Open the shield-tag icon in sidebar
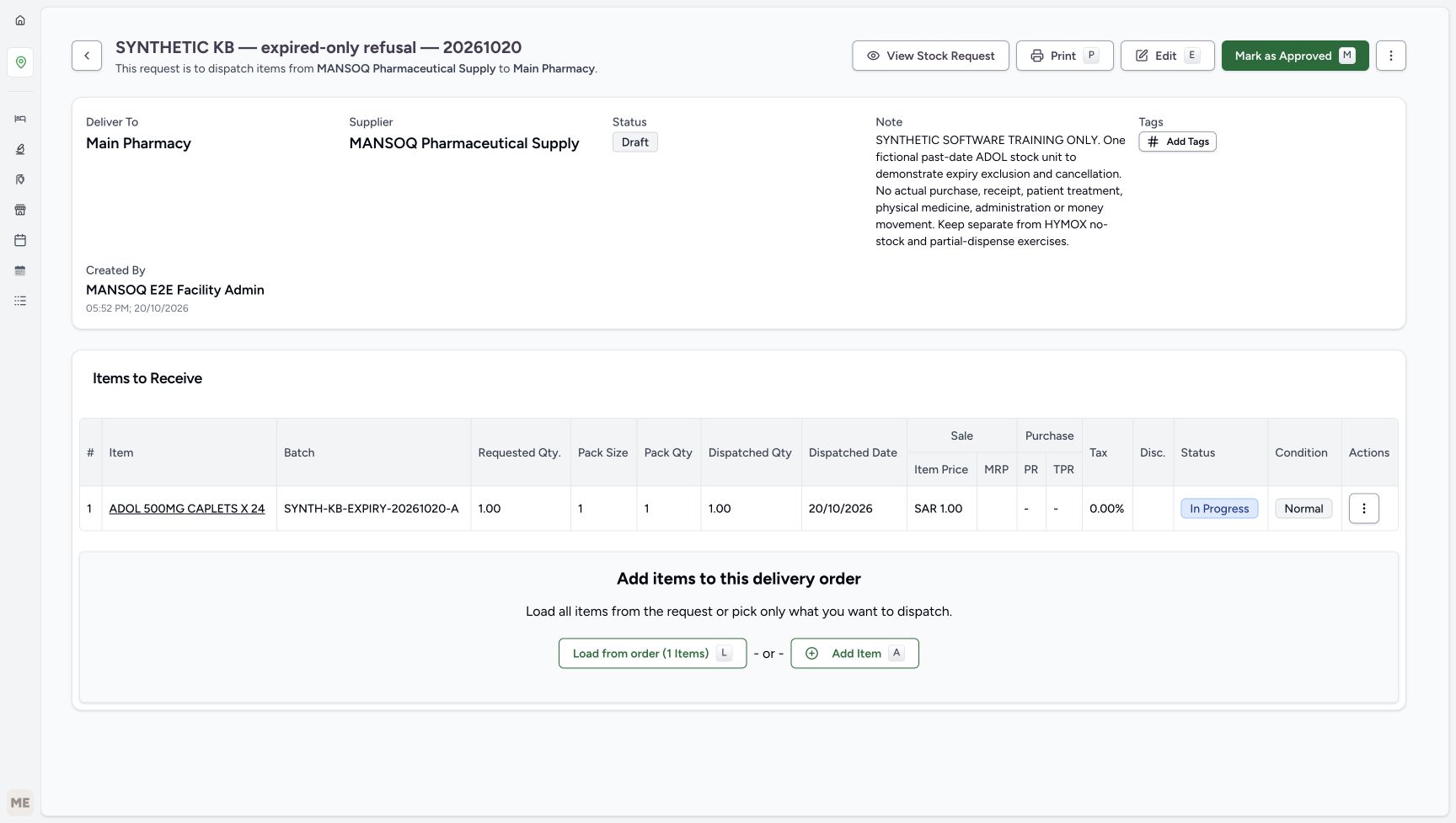The image size is (1456, 823). tap(20, 179)
